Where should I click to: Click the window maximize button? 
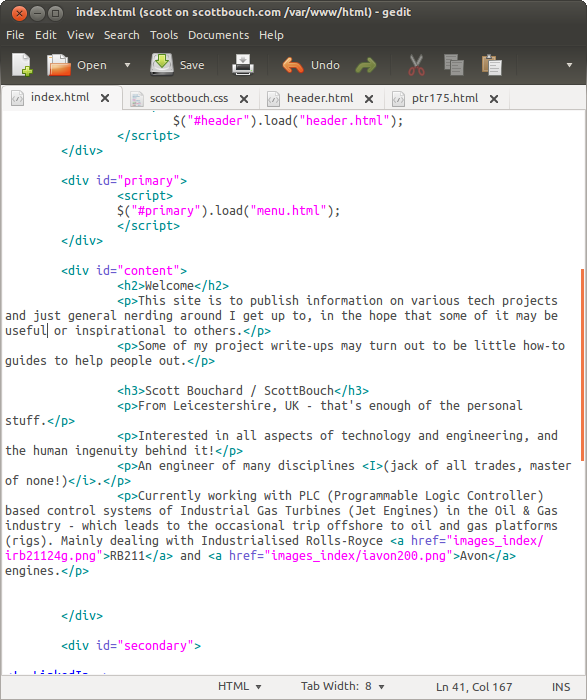[x=55, y=13]
